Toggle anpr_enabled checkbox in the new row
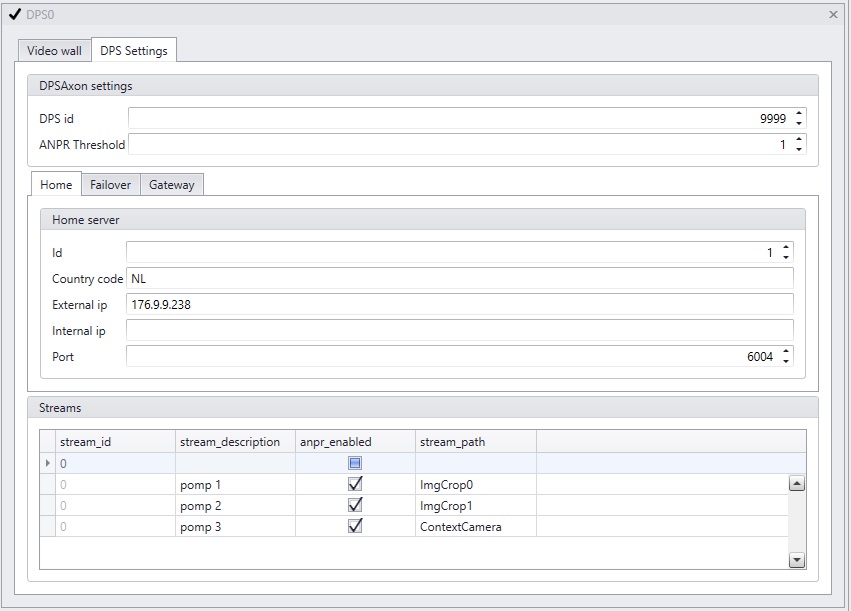 click(355, 463)
